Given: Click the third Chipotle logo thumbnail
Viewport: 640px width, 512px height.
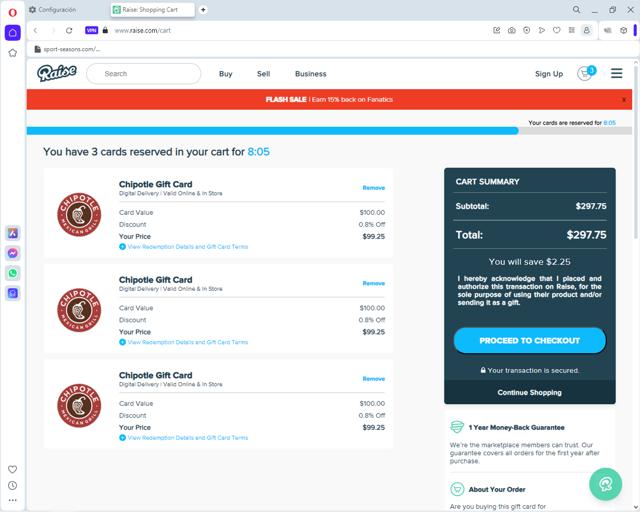Looking at the screenshot, I should [79, 405].
